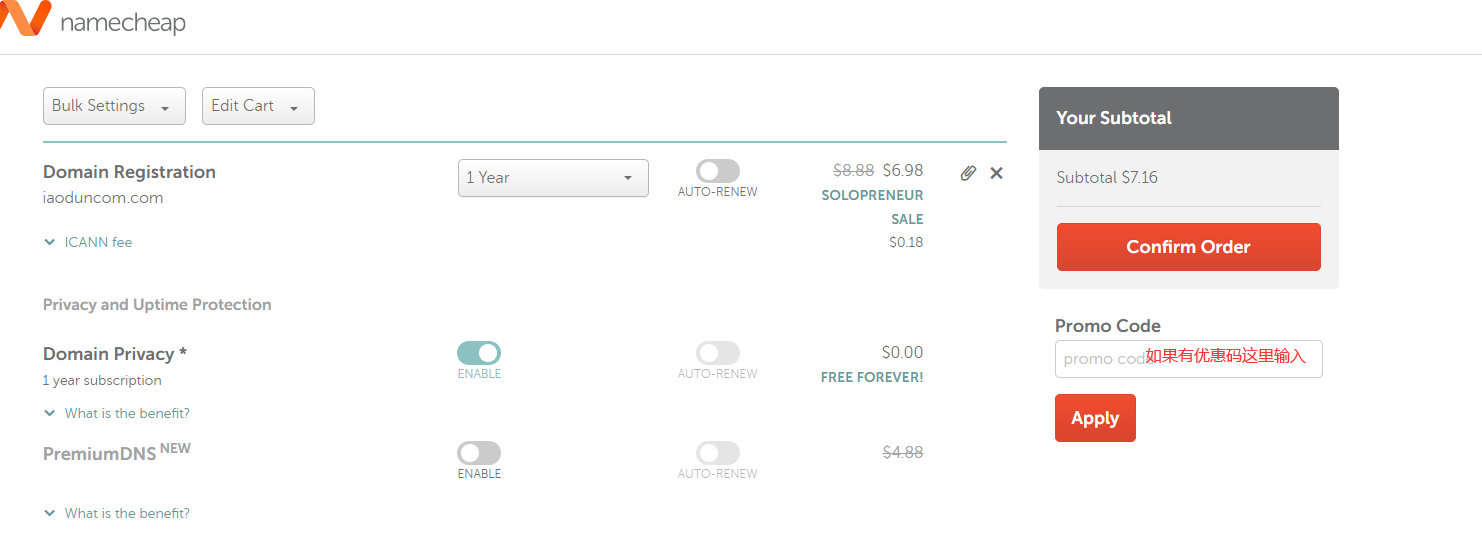
Task: Toggle Auto-Renew for Domain Registration
Action: tap(717, 171)
